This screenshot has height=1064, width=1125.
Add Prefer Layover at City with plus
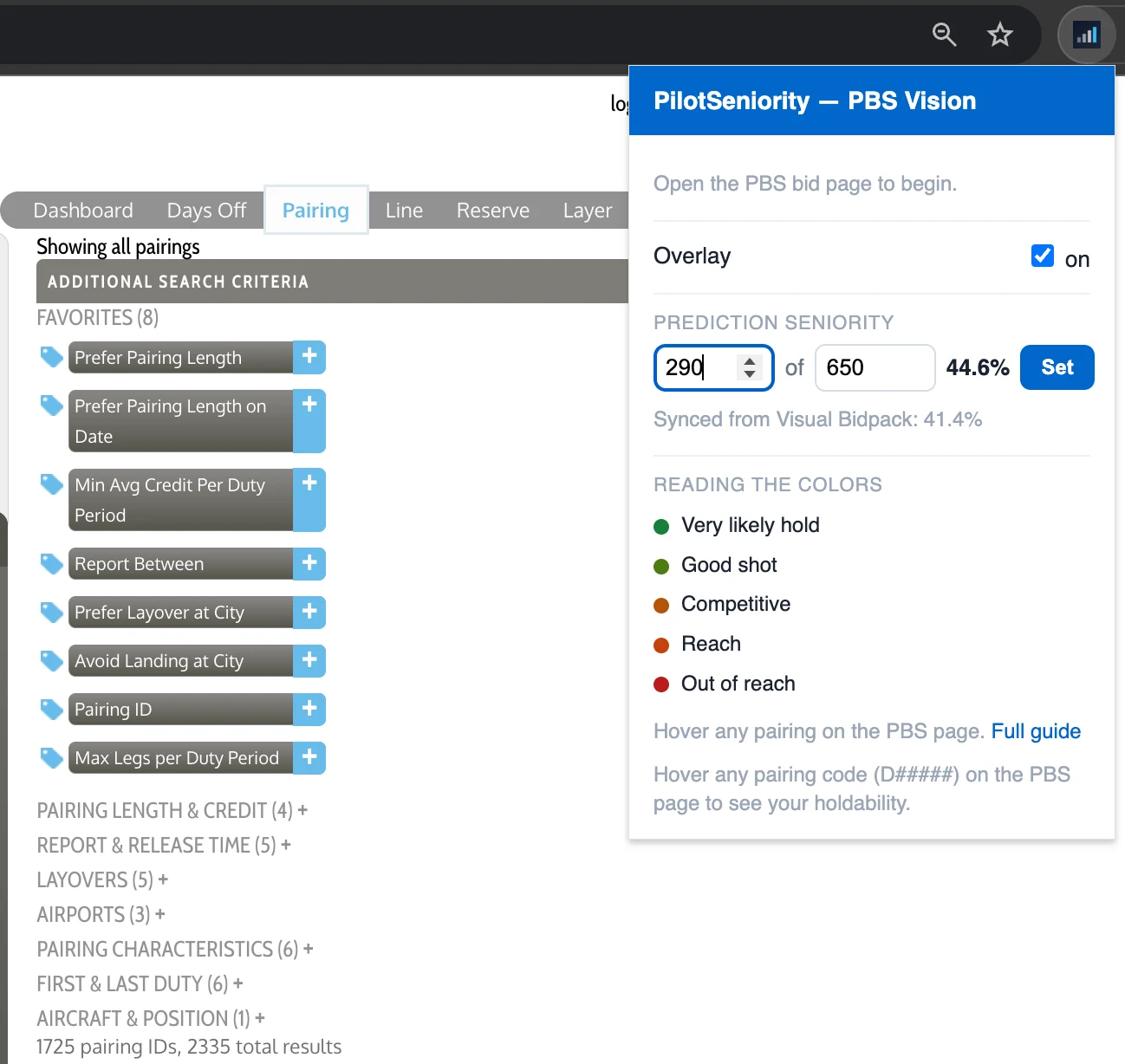[x=309, y=613]
